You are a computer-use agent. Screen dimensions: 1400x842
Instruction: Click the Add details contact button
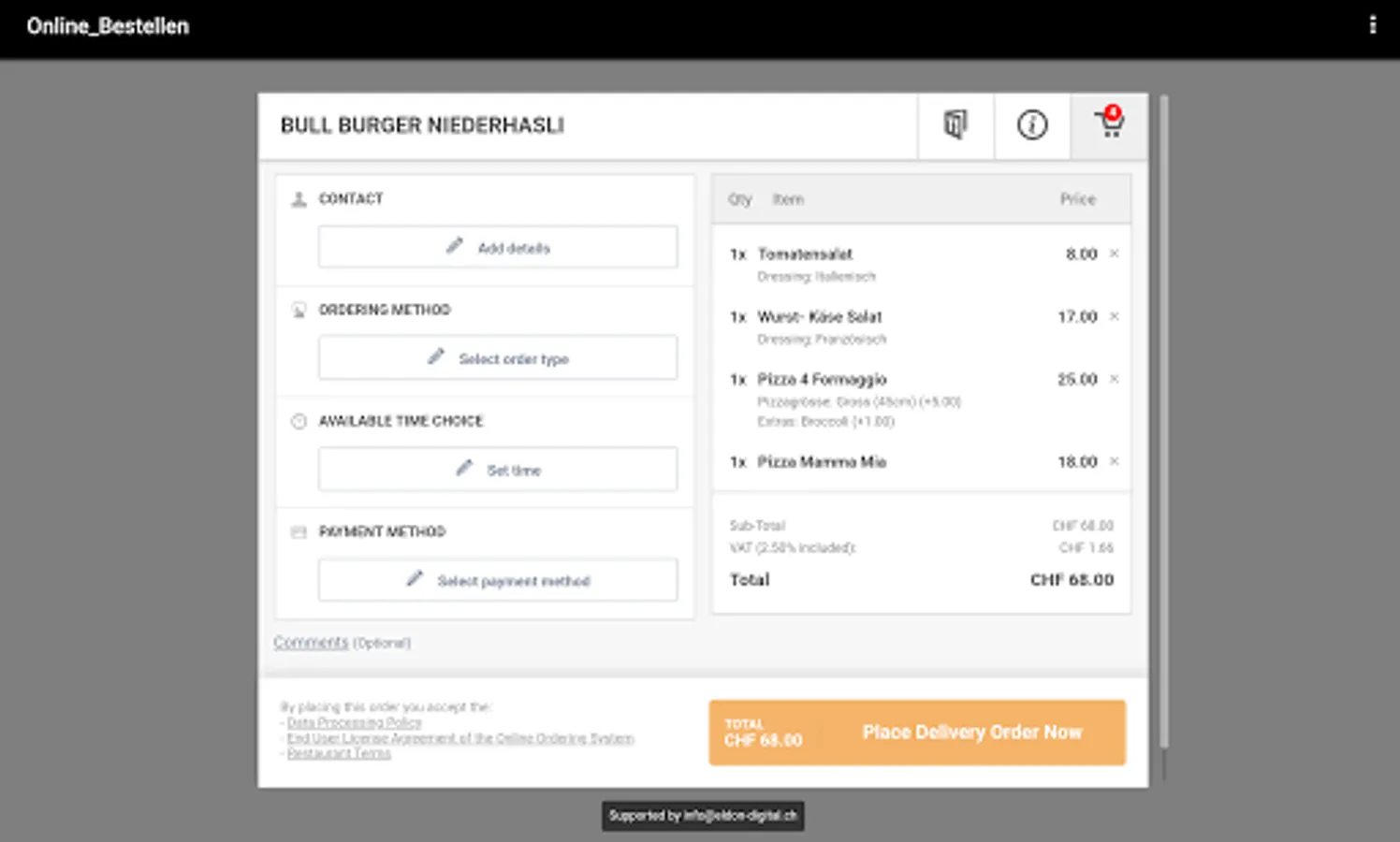point(498,247)
